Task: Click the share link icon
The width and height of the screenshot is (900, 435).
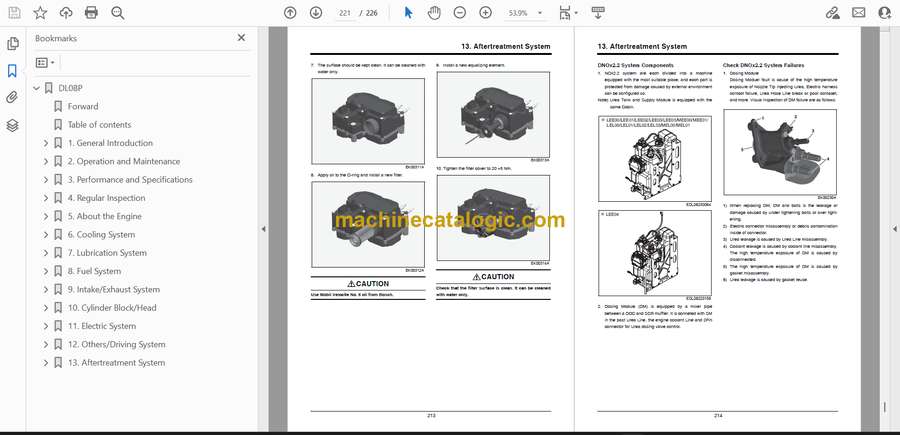Action: click(832, 13)
